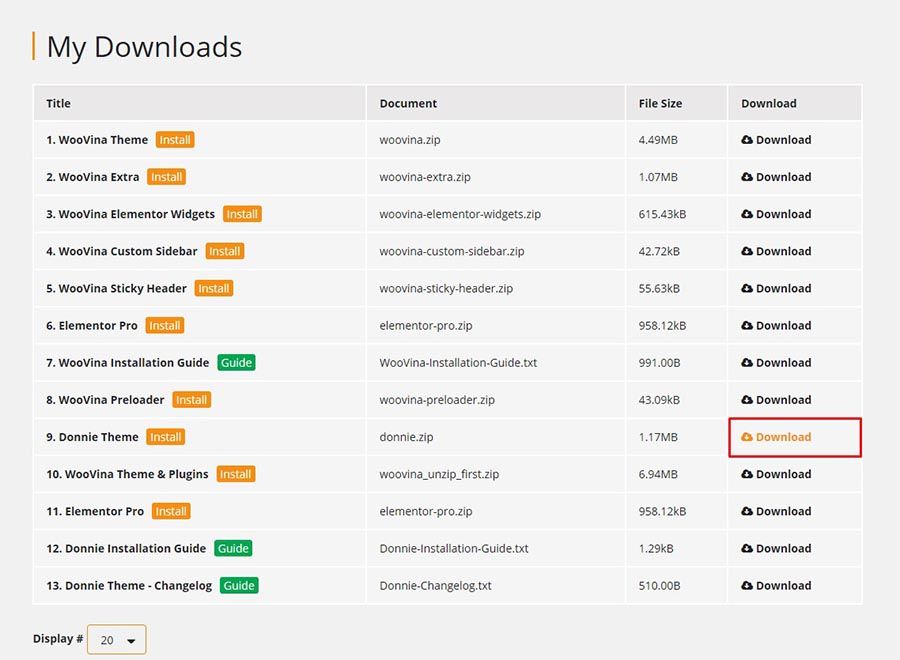Click the orange cloud icon for donnie.zip
900x660 pixels.
click(x=747, y=437)
